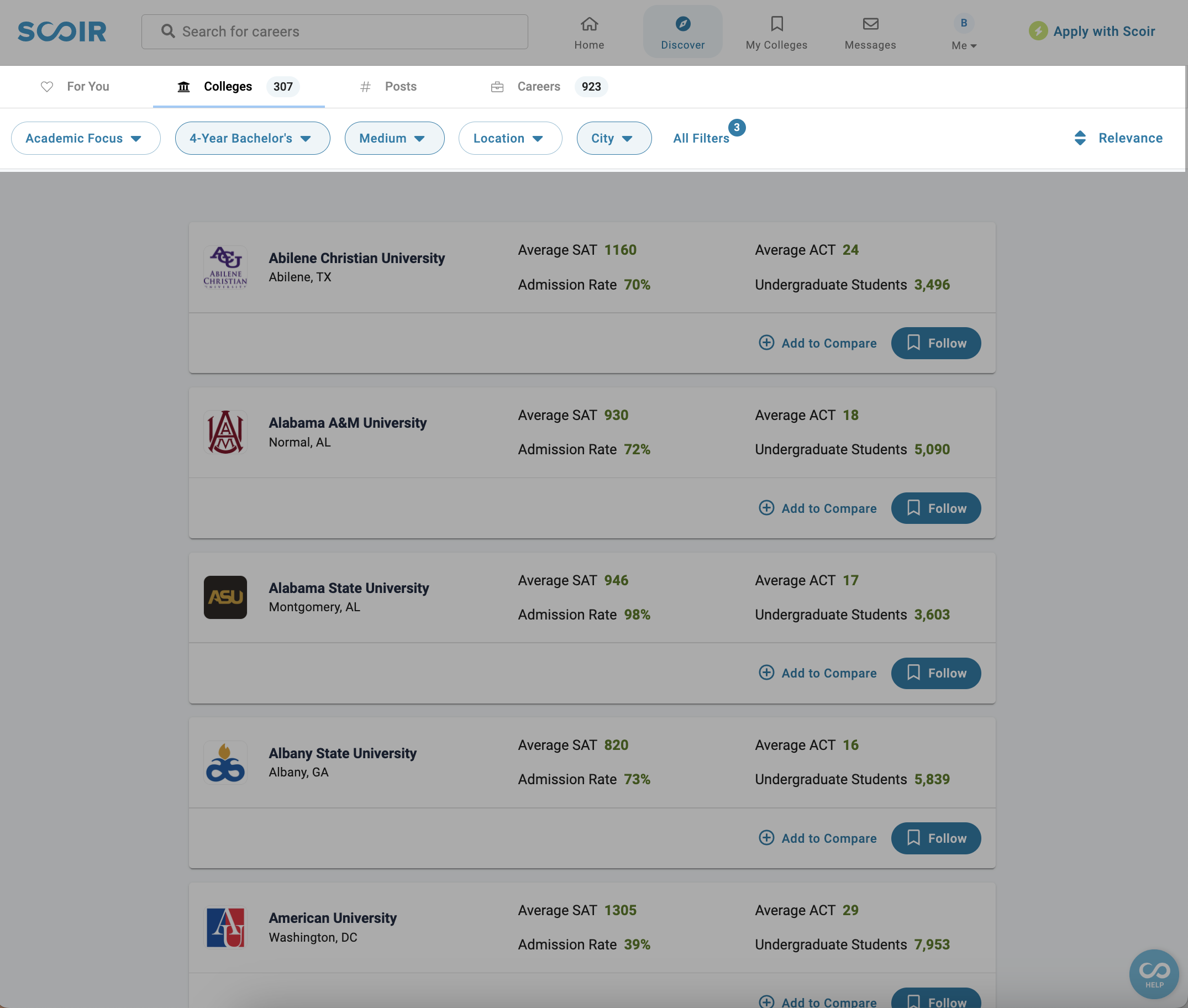1188x1008 pixels.
Task: Click the Abilene Christian University logo
Action: pyautogui.click(x=225, y=267)
